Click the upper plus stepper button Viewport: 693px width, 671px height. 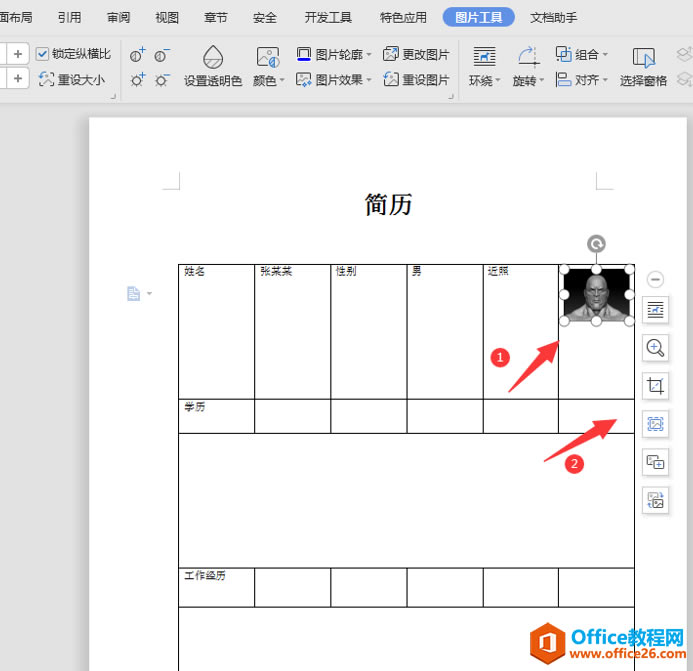18,54
